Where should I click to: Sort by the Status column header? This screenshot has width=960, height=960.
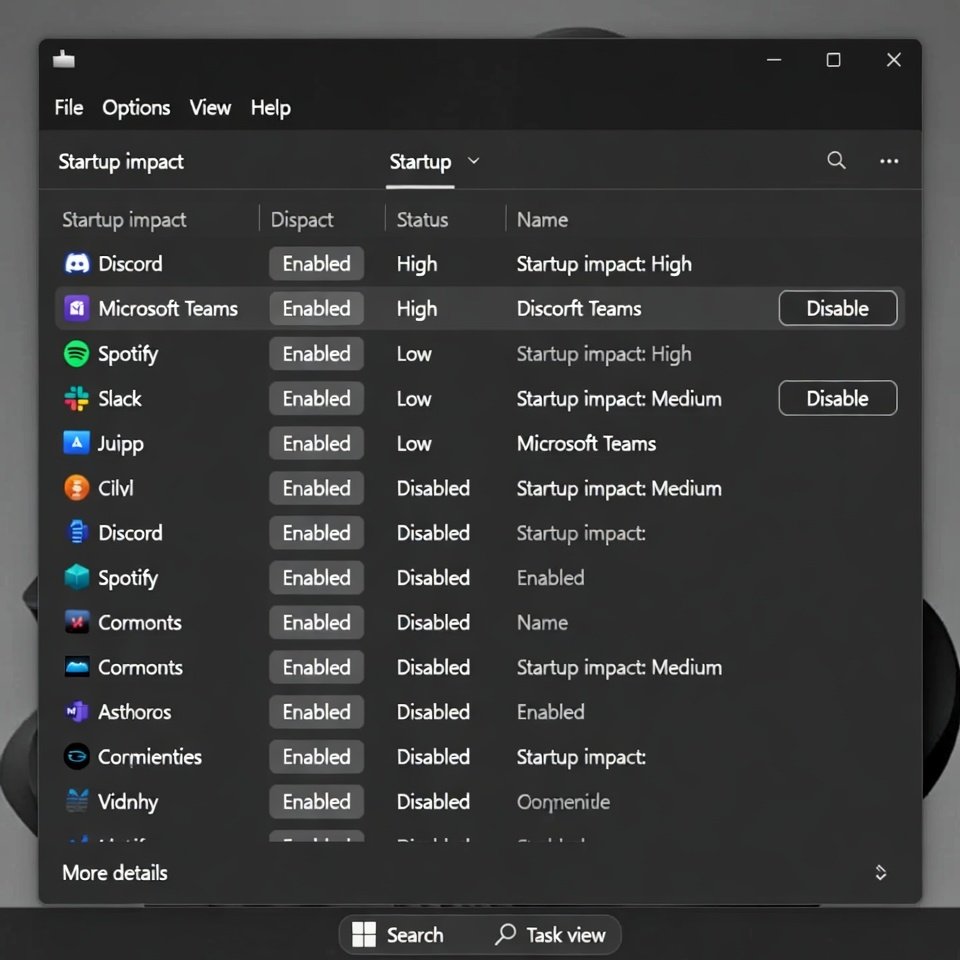pyautogui.click(x=422, y=220)
